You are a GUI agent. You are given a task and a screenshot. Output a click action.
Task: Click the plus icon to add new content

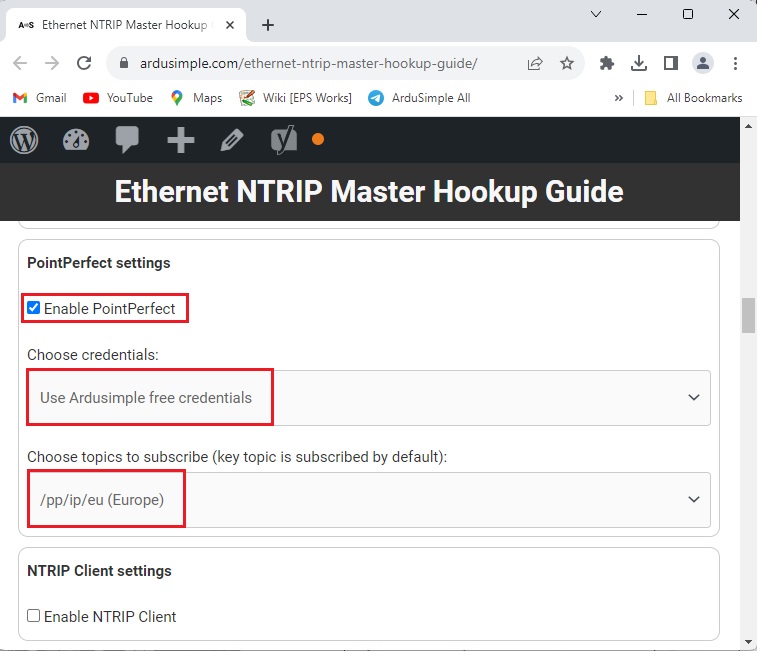180,140
